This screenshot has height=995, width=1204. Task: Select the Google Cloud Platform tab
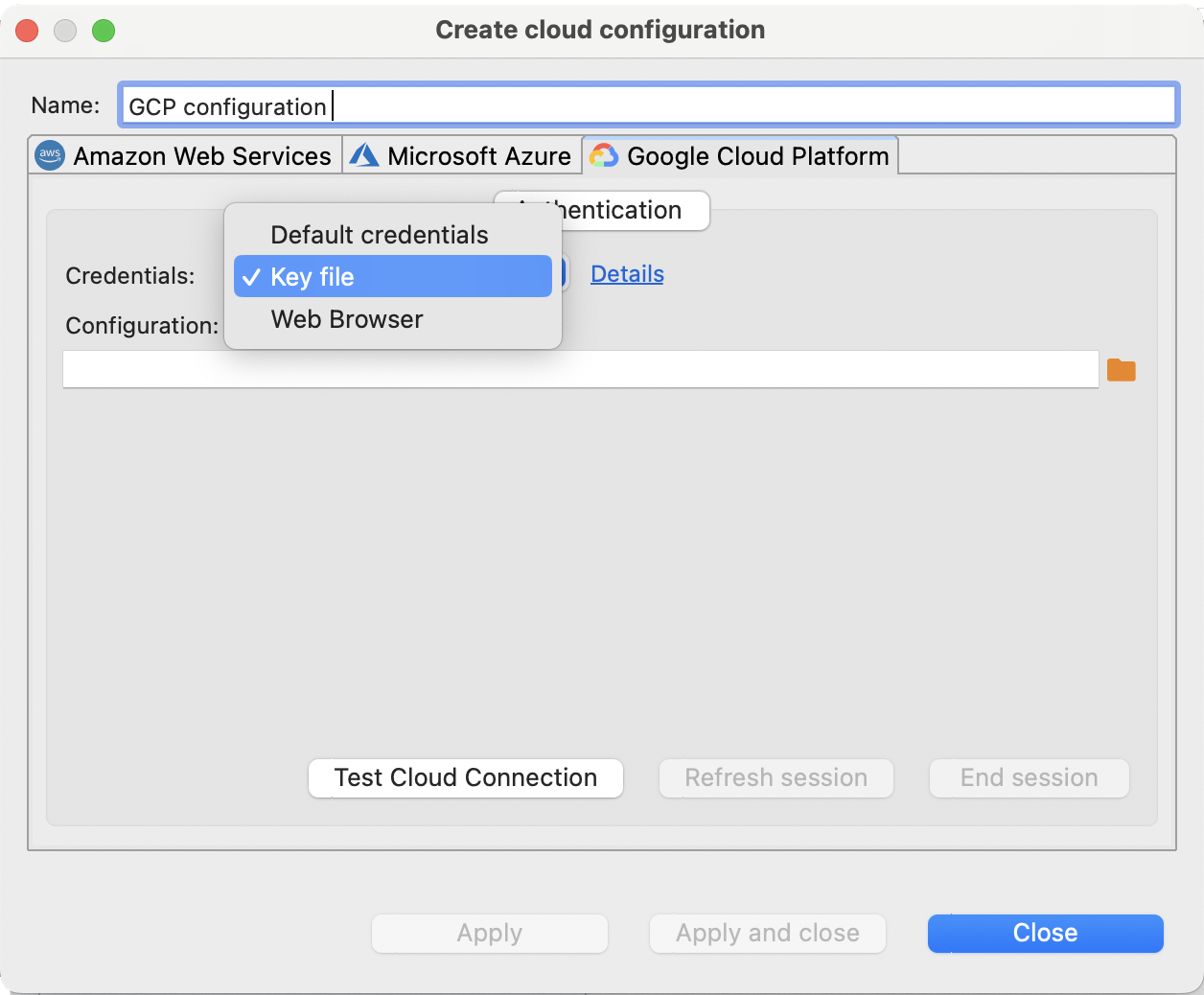pyautogui.click(x=756, y=154)
